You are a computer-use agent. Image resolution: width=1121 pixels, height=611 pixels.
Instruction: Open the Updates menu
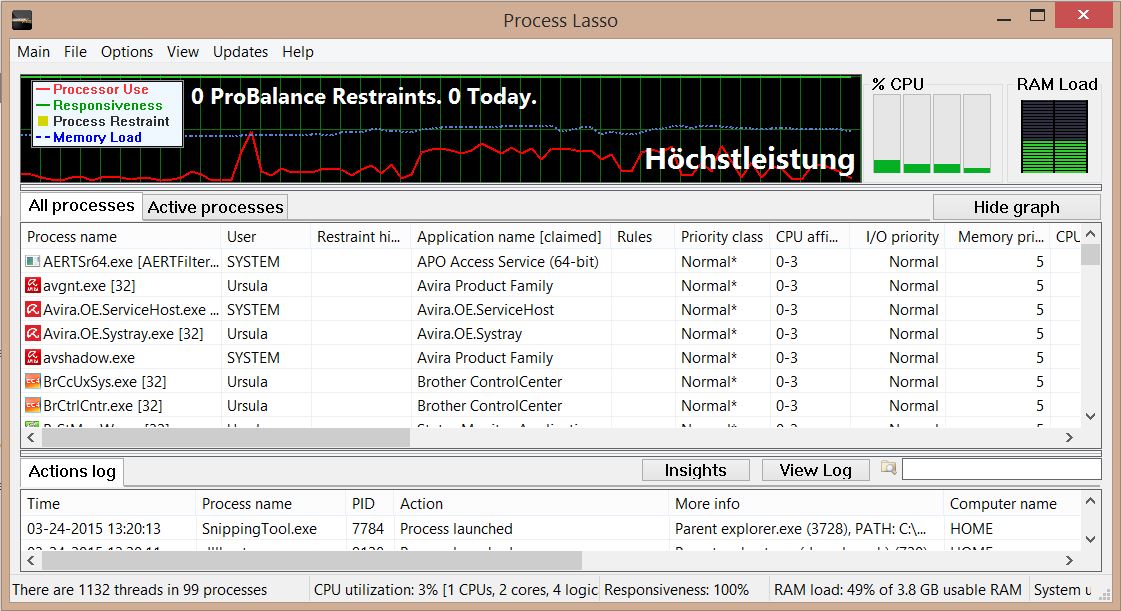pyautogui.click(x=240, y=51)
